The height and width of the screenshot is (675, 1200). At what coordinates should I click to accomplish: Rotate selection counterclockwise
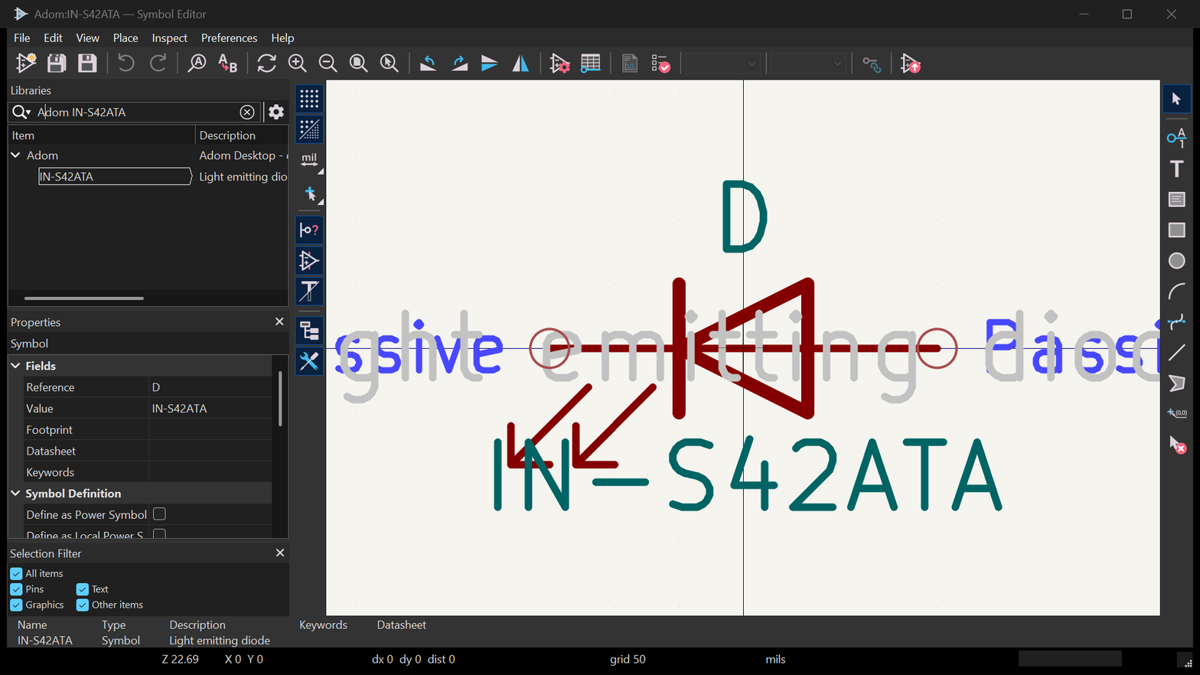[x=428, y=63]
